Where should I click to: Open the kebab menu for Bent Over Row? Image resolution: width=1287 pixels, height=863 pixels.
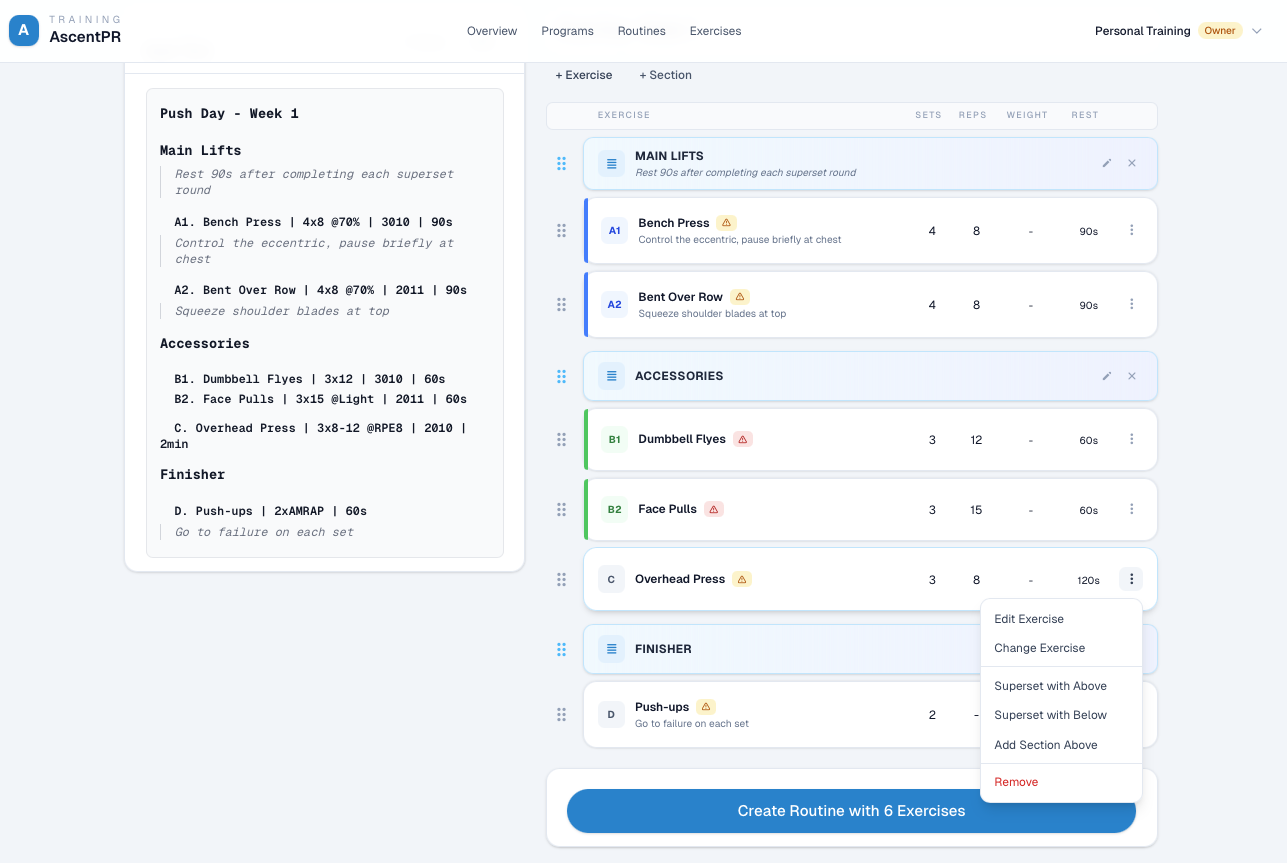point(1131,304)
